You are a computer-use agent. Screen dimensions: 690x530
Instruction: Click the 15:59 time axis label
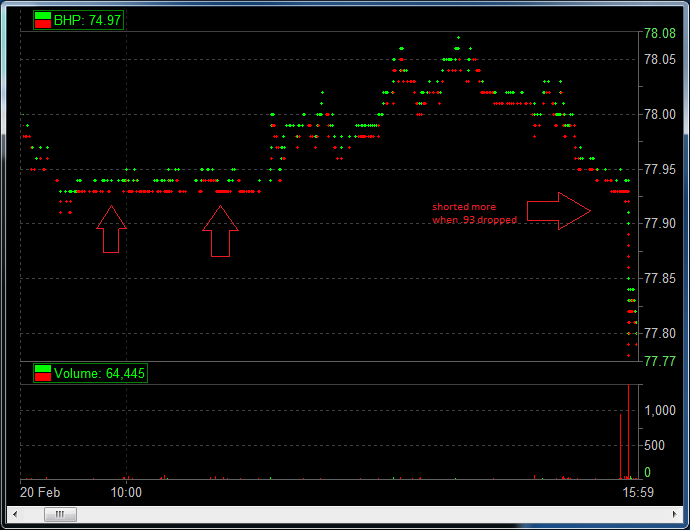click(638, 492)
